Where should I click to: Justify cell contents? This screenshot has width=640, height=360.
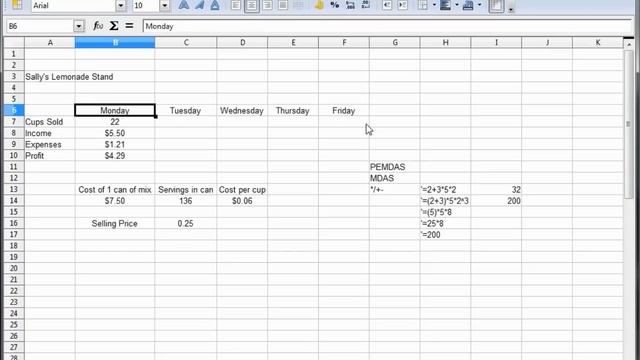(283, 5)
